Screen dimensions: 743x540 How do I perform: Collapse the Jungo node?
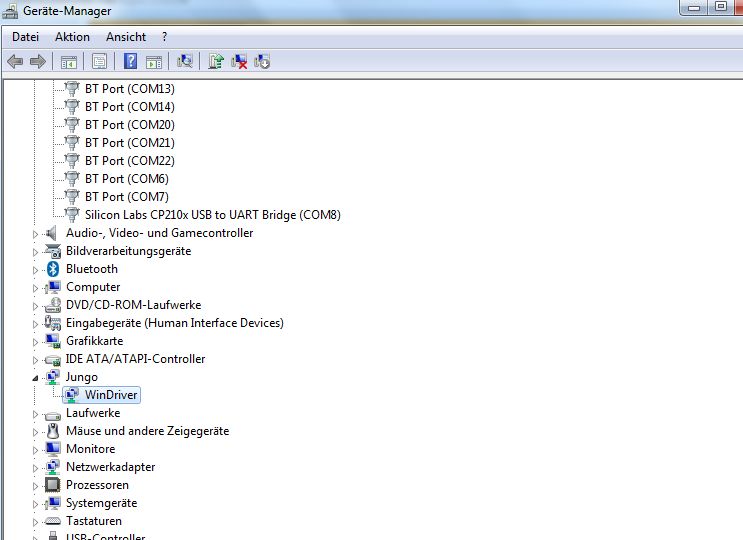(x=35, y=378)
